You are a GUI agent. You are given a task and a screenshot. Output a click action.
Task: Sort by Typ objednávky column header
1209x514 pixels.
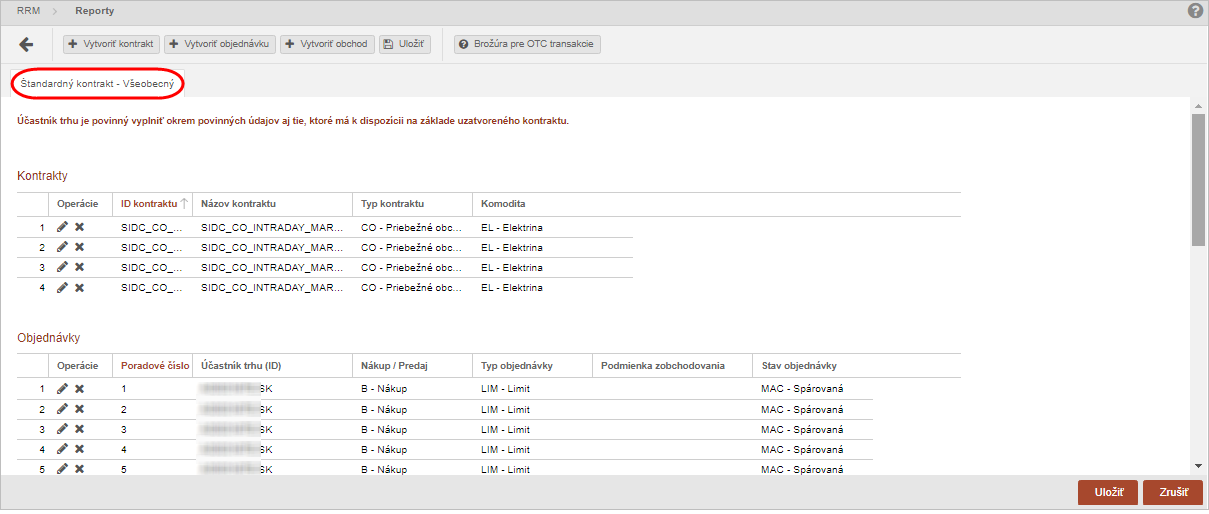point(532,365)
